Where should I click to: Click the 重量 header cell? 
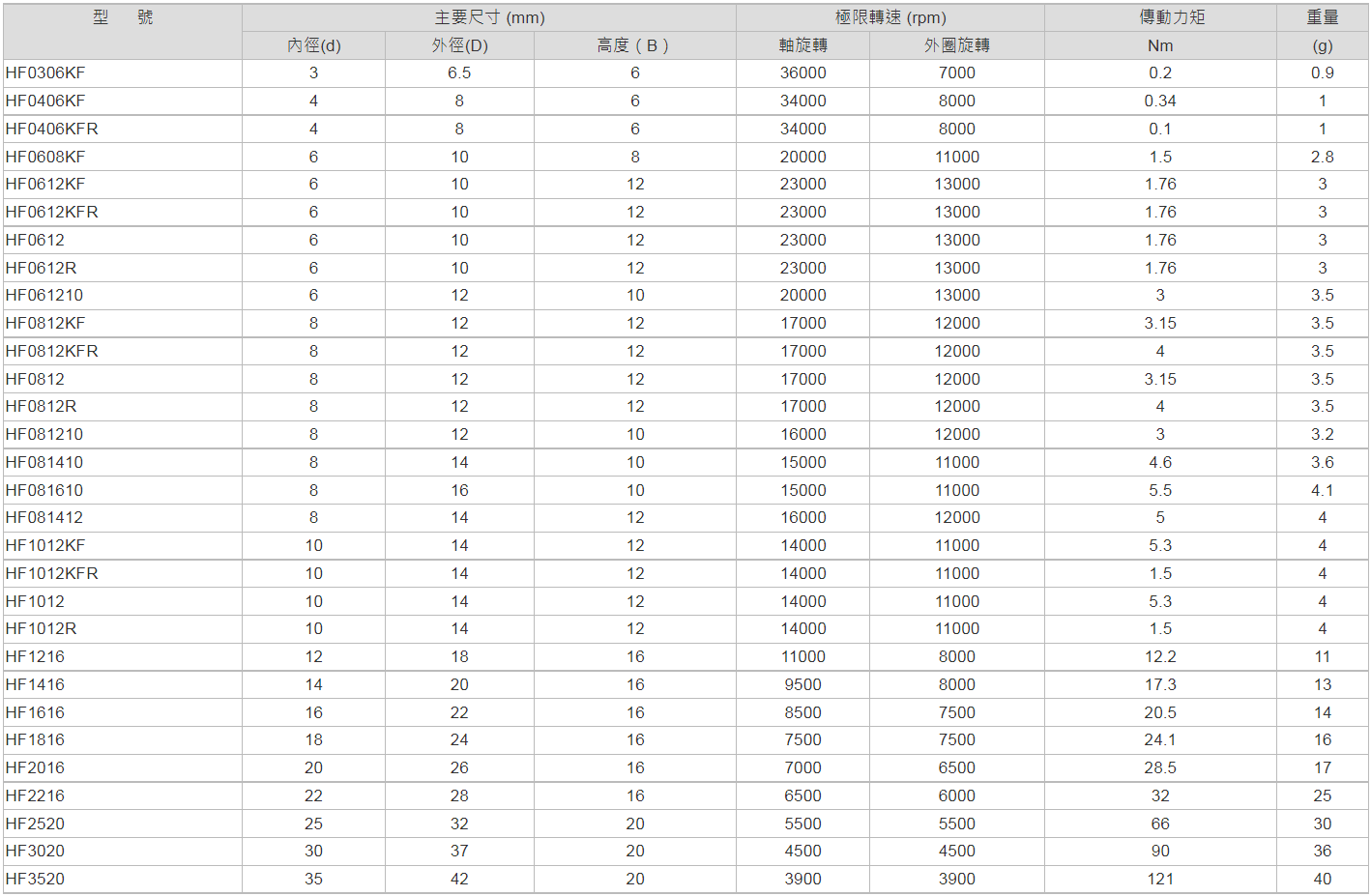pyautogui.click(x=1322, y=17)
